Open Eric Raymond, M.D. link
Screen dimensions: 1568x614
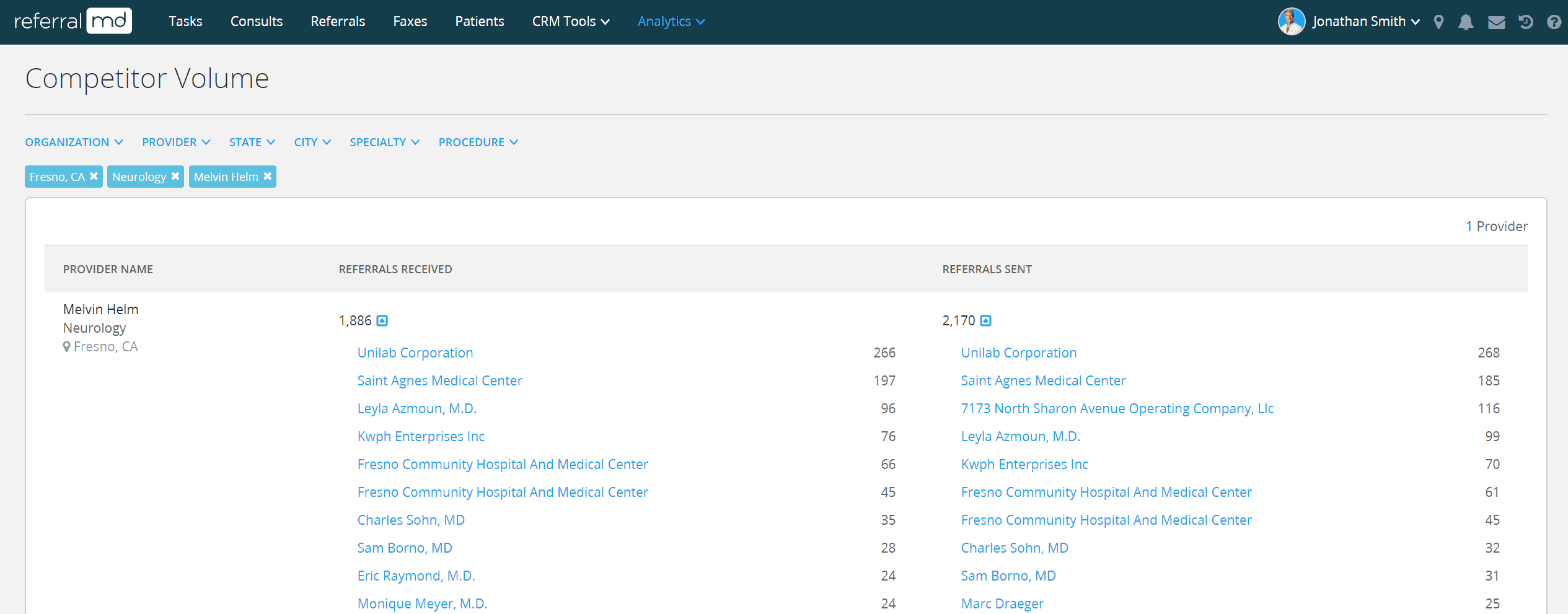click(x=416, y=576)
